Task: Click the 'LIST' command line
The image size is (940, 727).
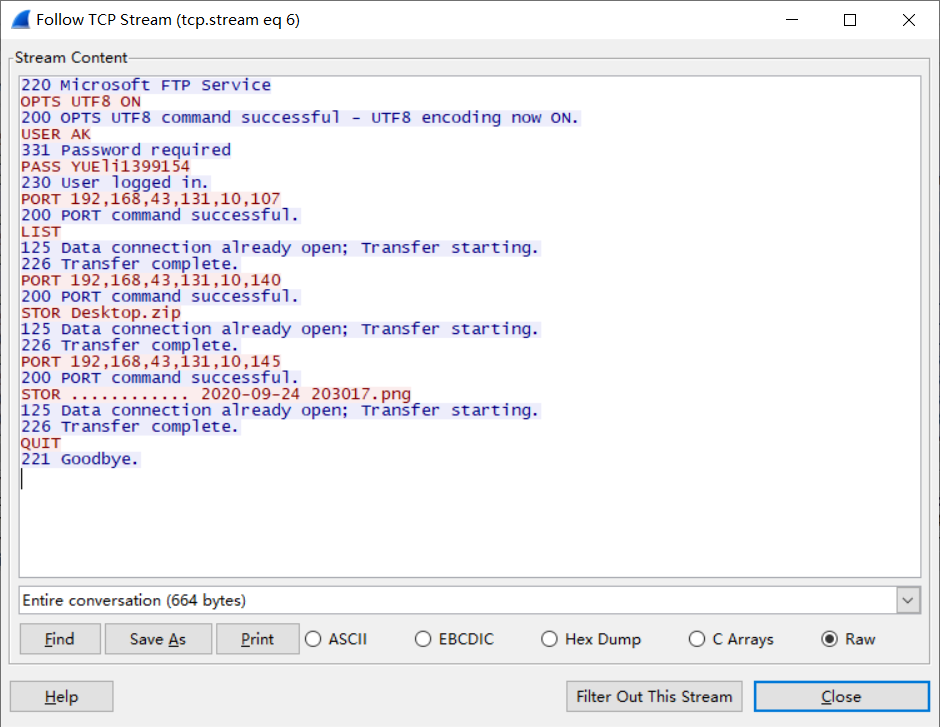Action: pos(41,231)
